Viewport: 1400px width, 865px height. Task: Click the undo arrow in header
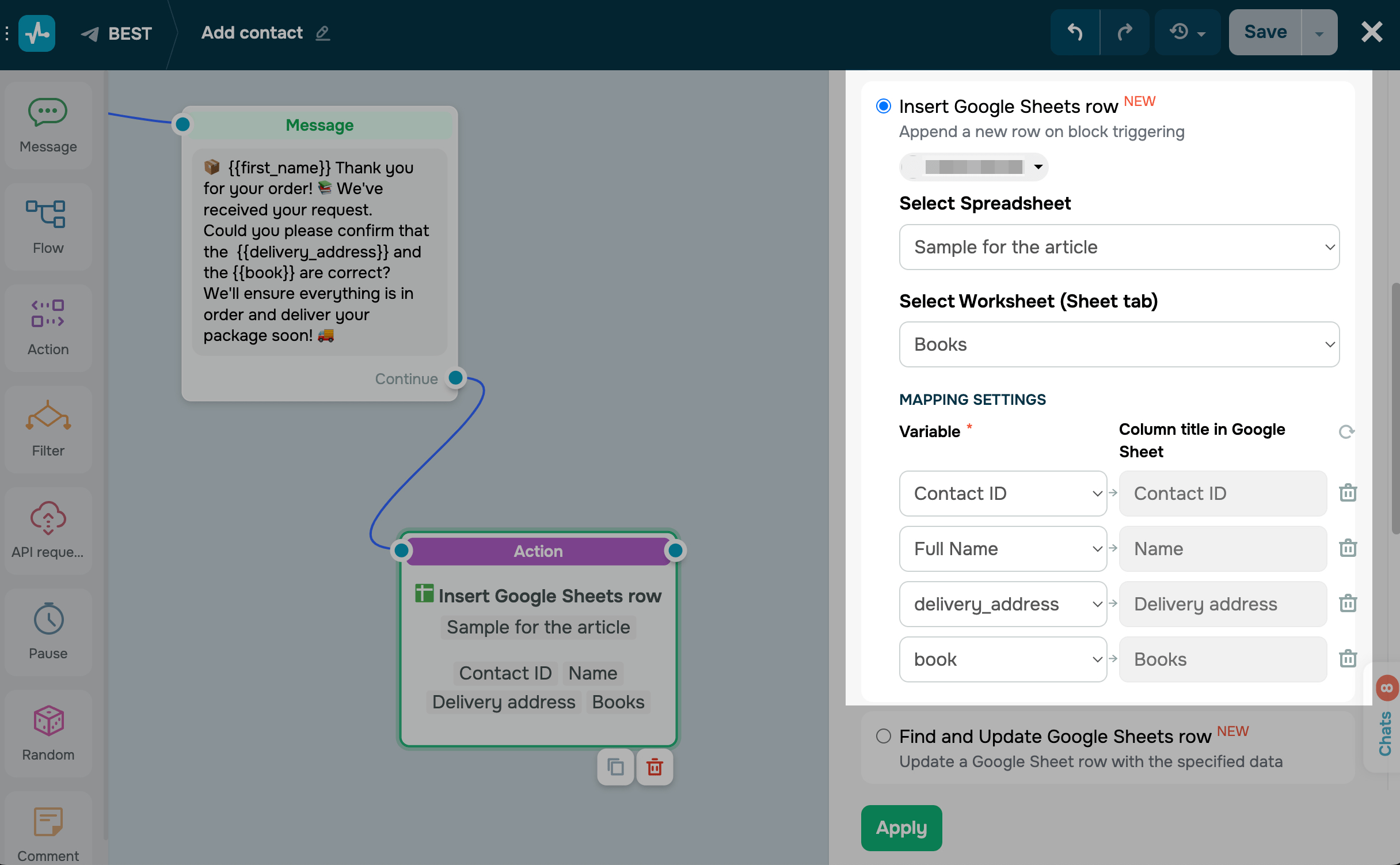[1074, 32]
